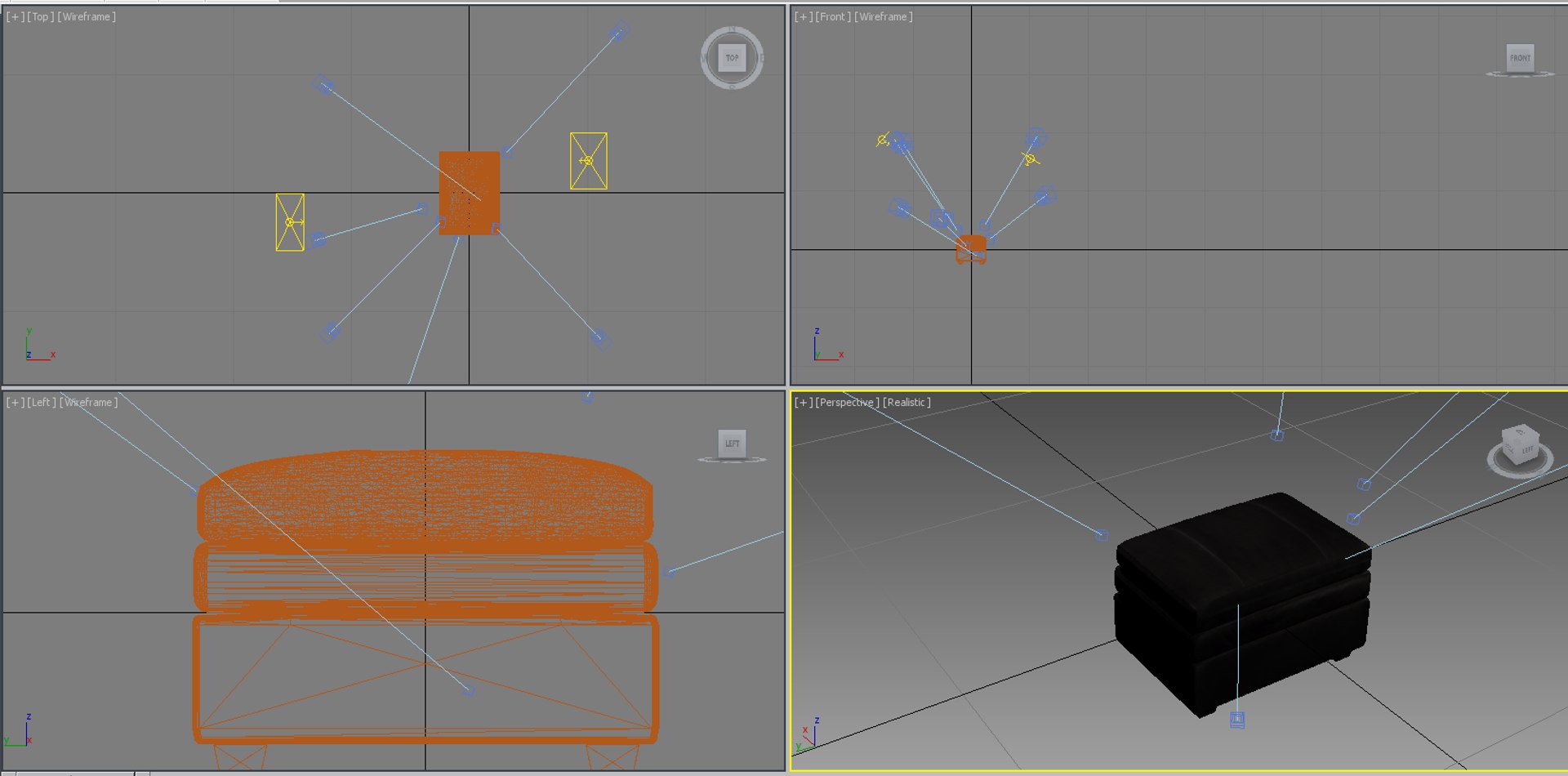Image resolution: width=1568 pixels, height=776 pixels.
Task: Click the FRONT face of the ViewCube
Action: click(1520, 58)
